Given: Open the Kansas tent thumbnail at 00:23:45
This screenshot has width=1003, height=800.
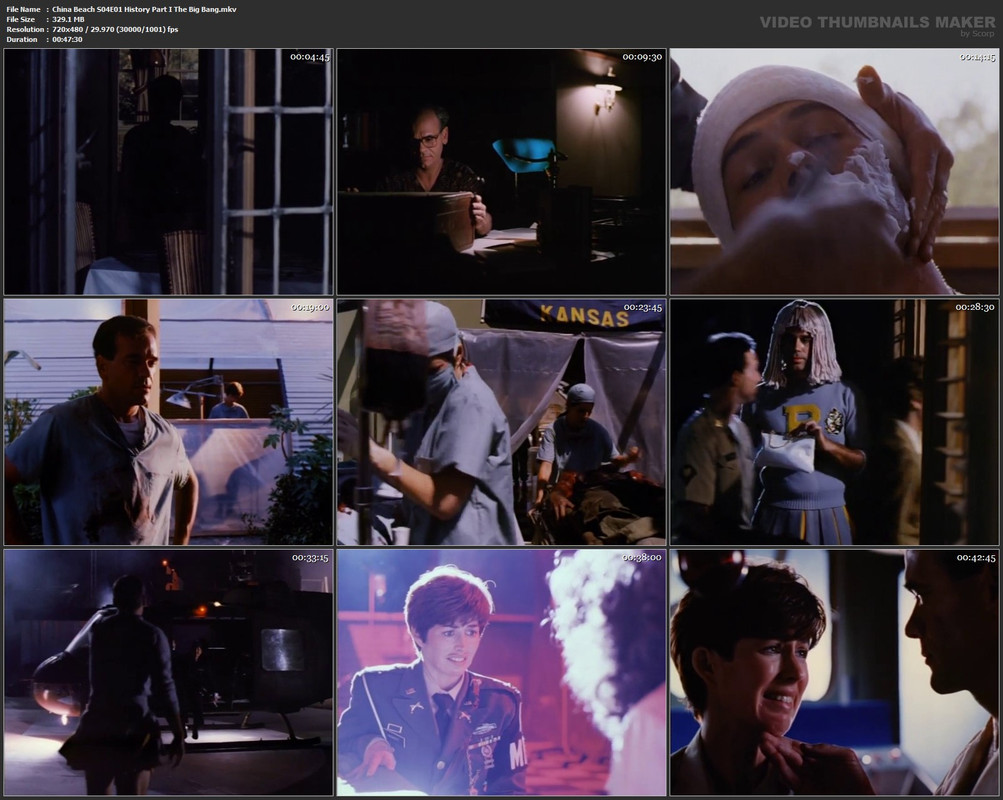Looking at the screenshot, I should click(x=502, y=422).
